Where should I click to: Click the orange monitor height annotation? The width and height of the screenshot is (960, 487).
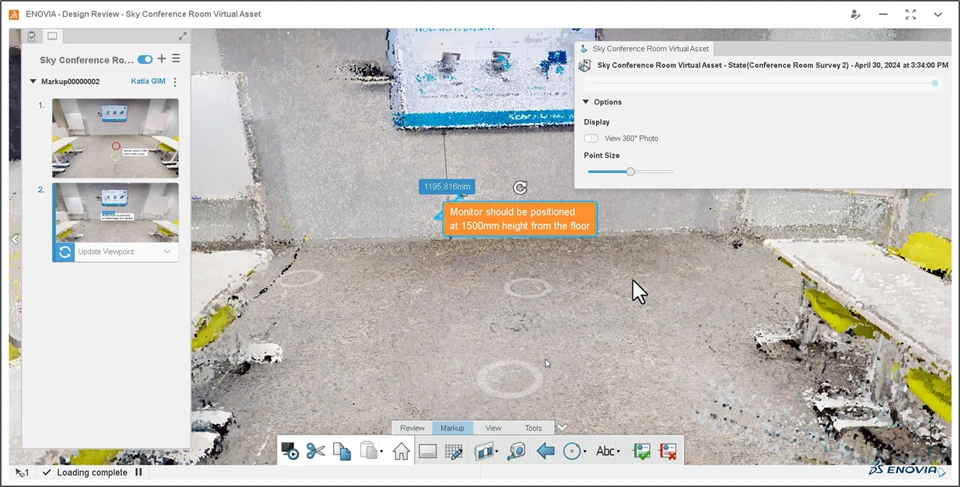click(520, 219)
